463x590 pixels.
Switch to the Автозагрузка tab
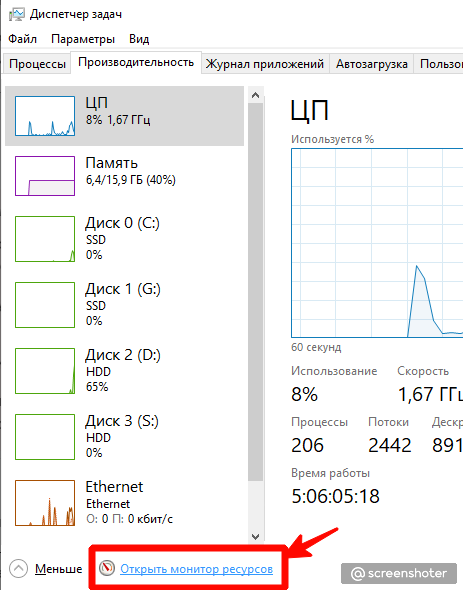pyautogui.click(x=372, y=64)
